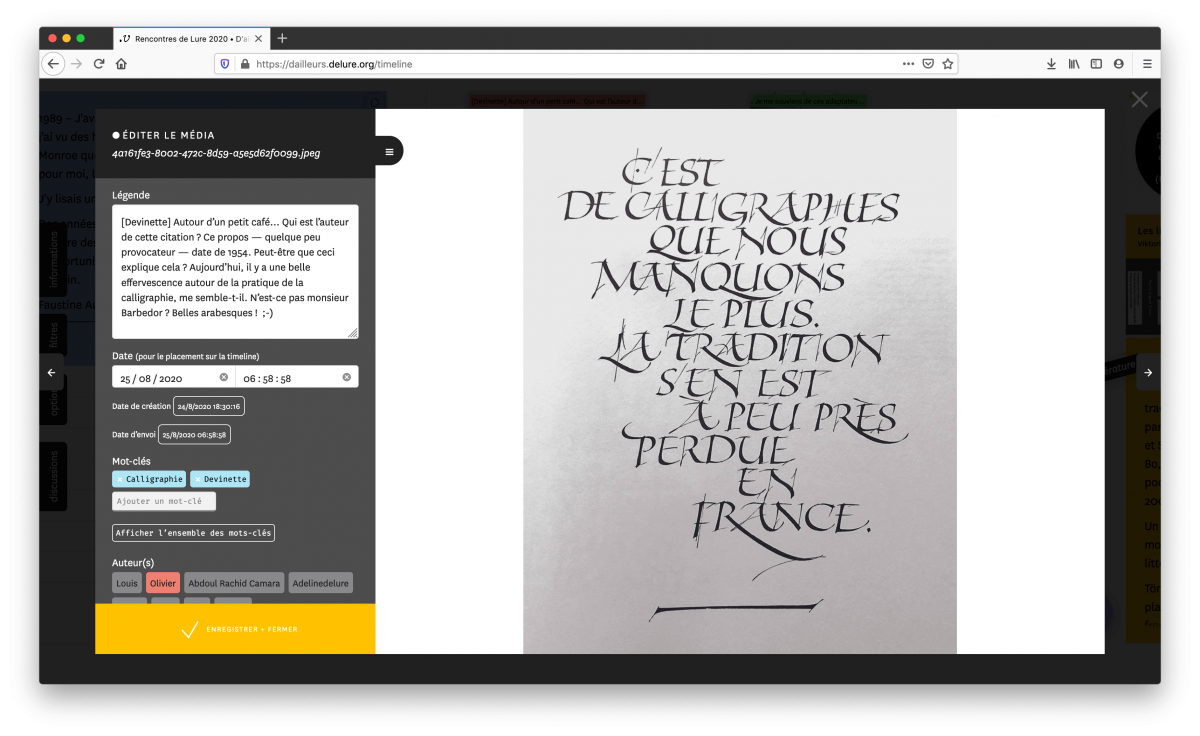Edit the Légende text area

click(x=235, y=272)
